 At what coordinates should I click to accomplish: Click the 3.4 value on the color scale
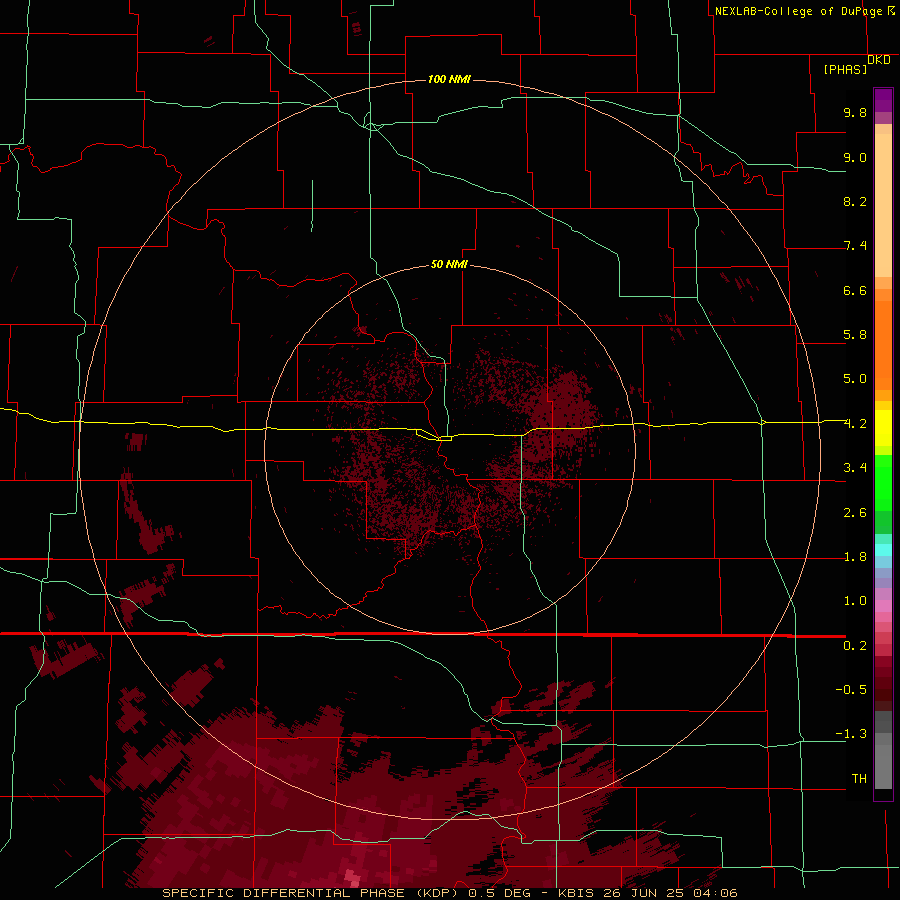pos(855,468)
